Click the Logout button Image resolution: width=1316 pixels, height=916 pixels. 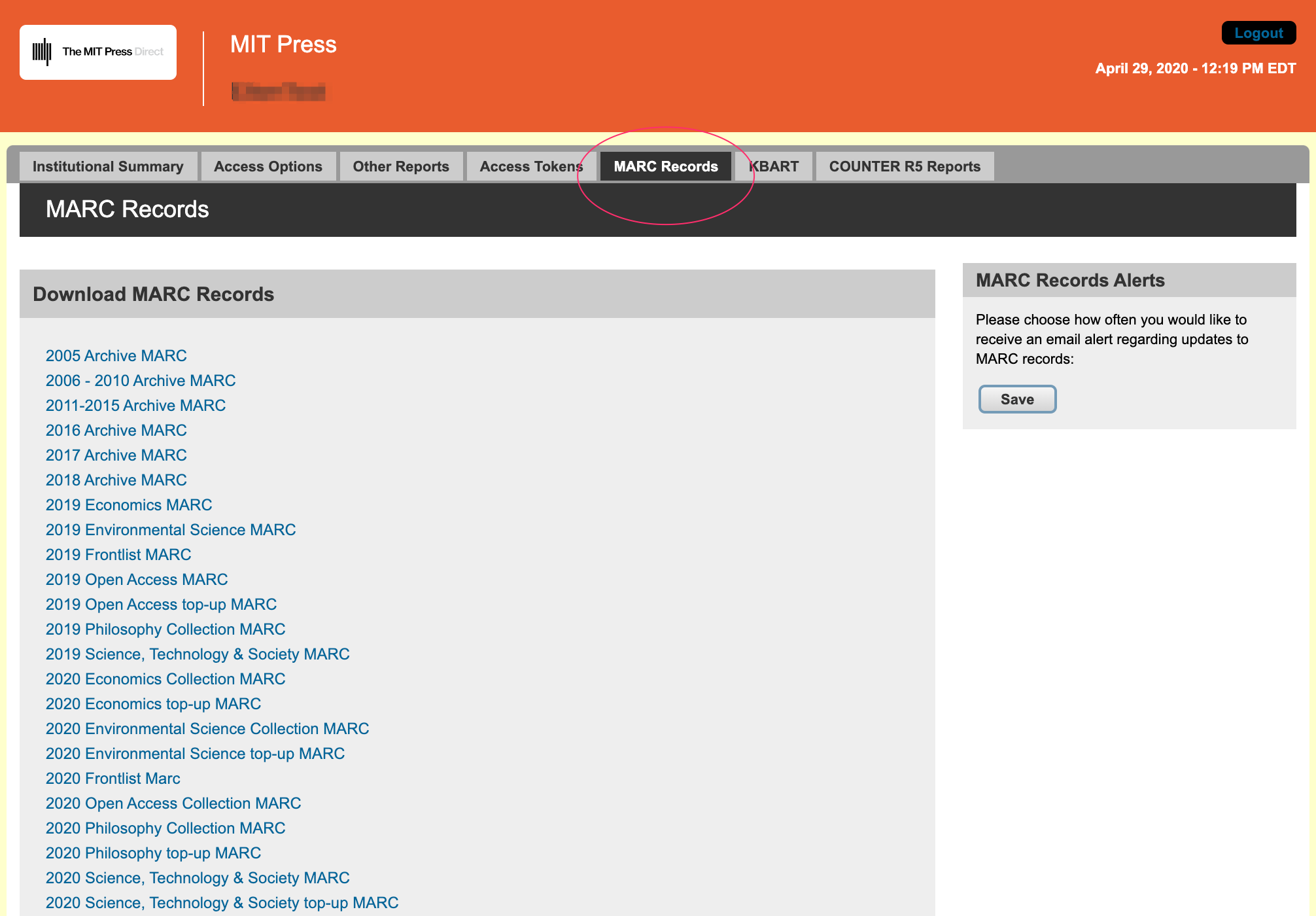tap(1258, 33)
